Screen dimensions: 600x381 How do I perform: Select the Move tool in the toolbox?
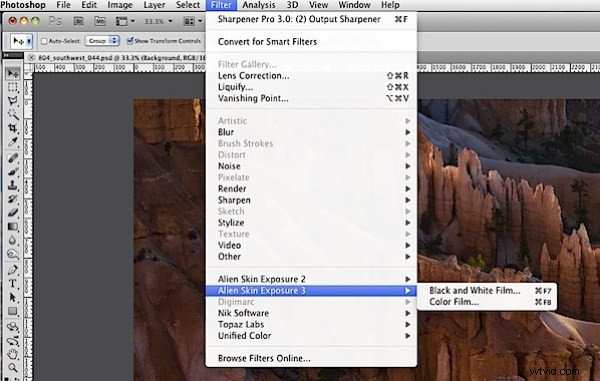[13, 73]
